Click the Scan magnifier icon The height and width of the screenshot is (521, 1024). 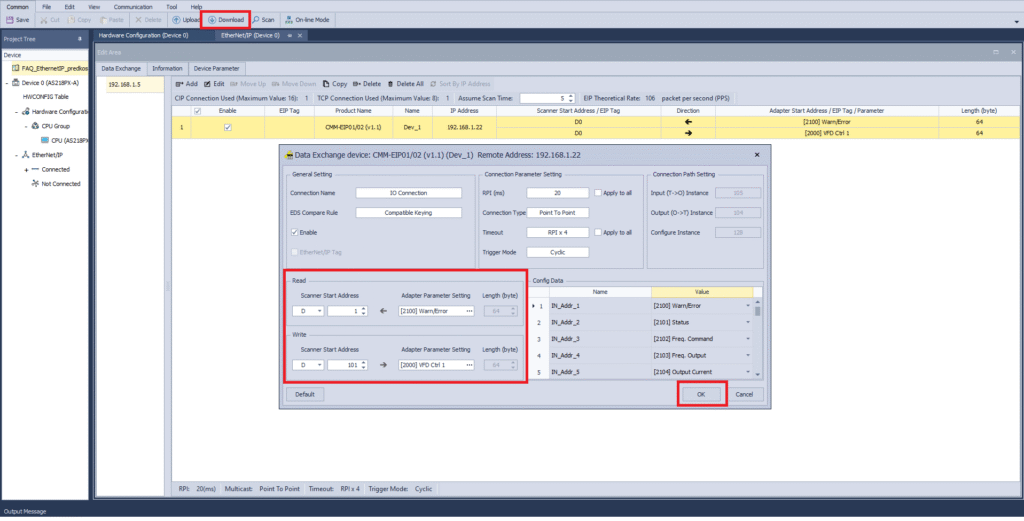(256, 19)
